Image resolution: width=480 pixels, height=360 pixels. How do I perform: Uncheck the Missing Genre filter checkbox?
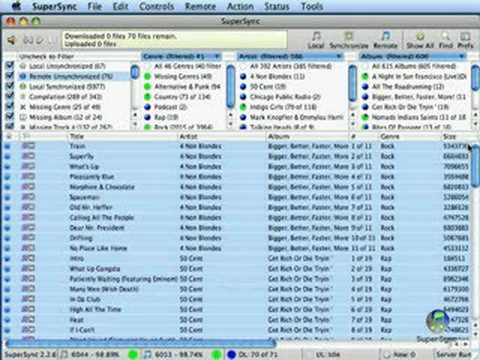click(x=10, y=106)
